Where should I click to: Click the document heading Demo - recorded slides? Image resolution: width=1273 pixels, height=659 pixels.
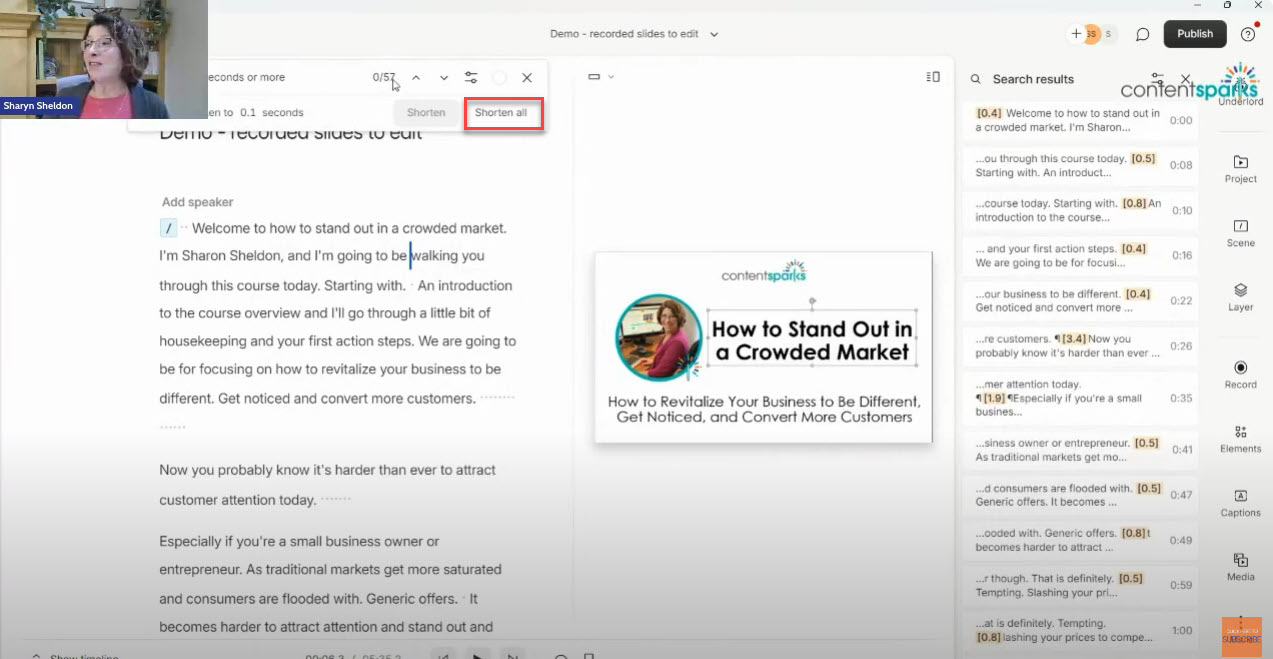[291, 133]
